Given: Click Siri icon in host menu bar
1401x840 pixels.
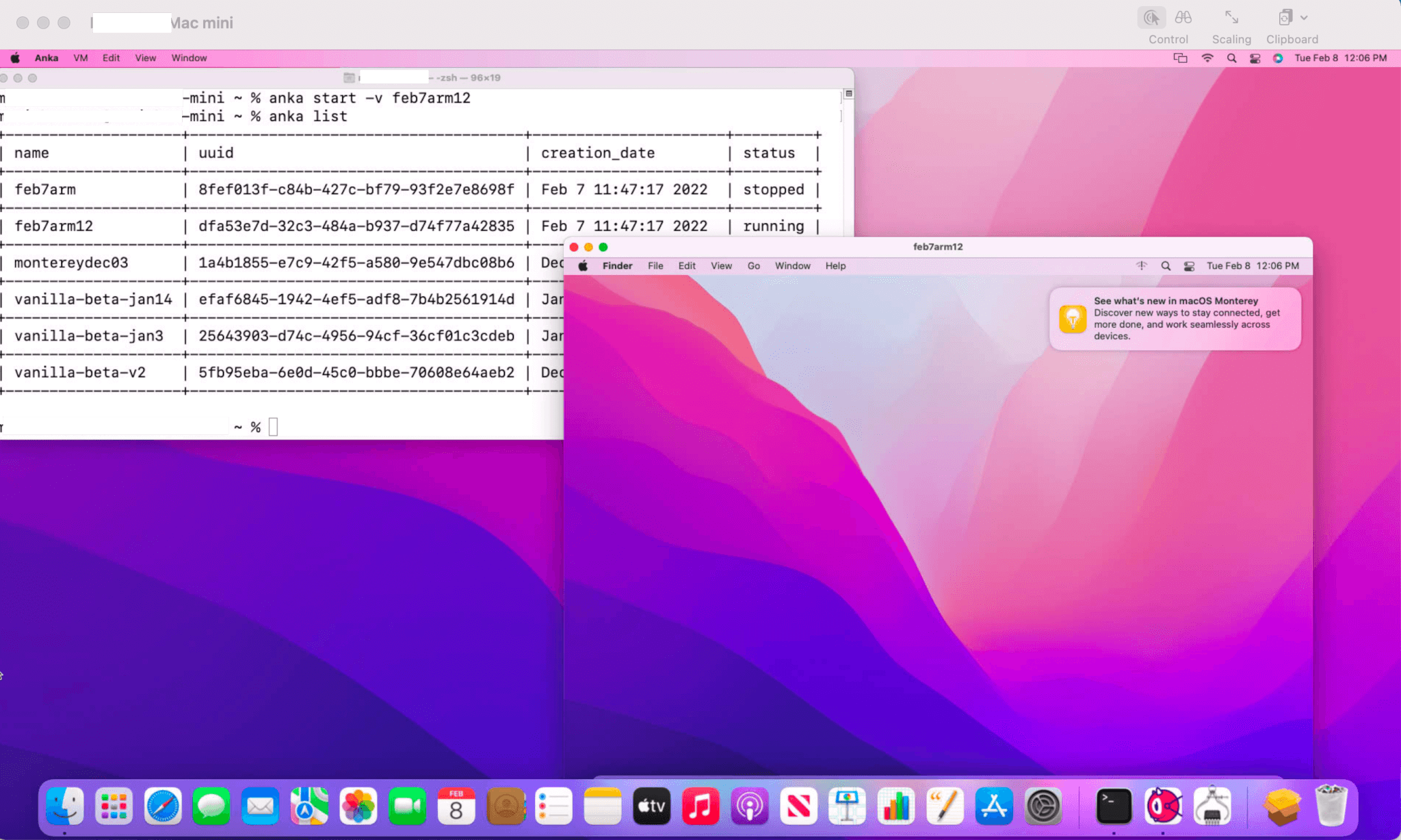Looking at the screenshot, I should click(1277, 58).
